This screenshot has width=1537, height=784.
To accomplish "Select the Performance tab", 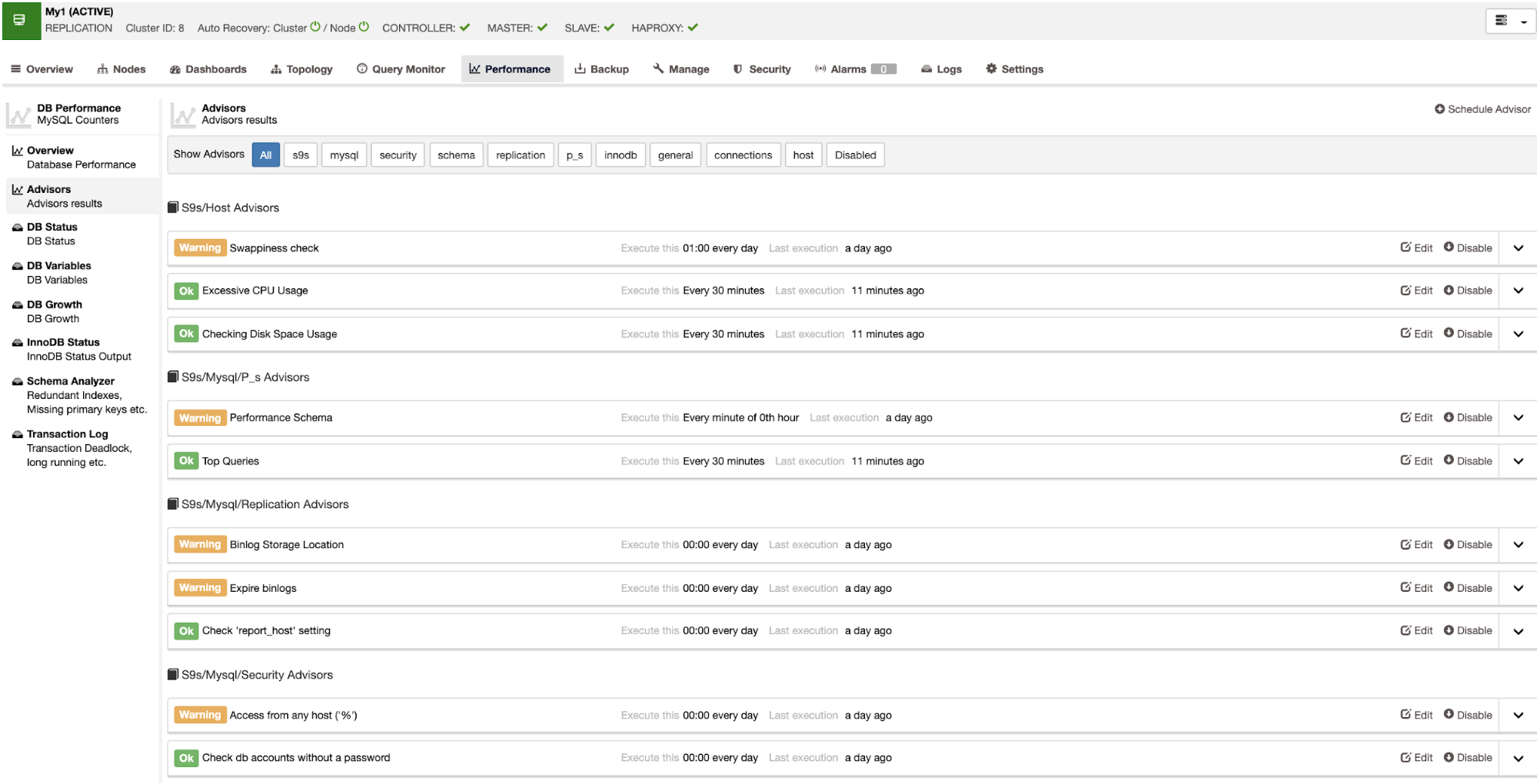I will [511, 69].
